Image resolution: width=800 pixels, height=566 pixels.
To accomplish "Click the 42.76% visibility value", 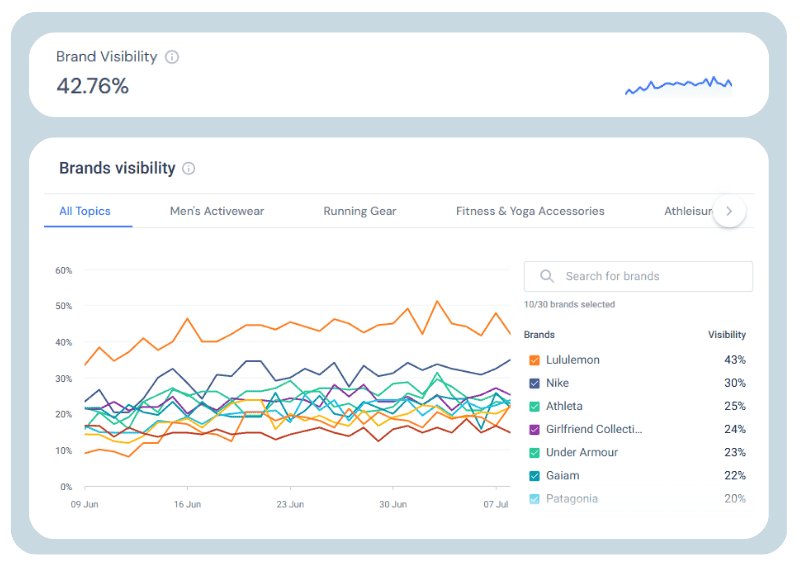I will [92, 86].
